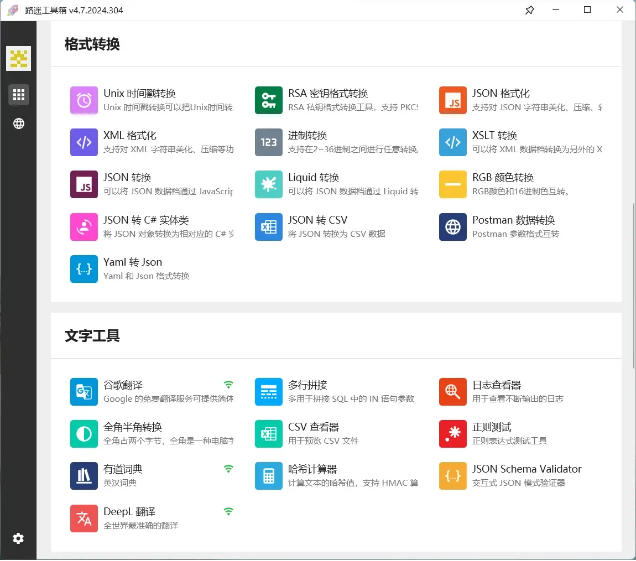Viewport: 636px width, 561px height.
Task: Select the yellow pixel logo in sidebar
Action: (18, 58)
